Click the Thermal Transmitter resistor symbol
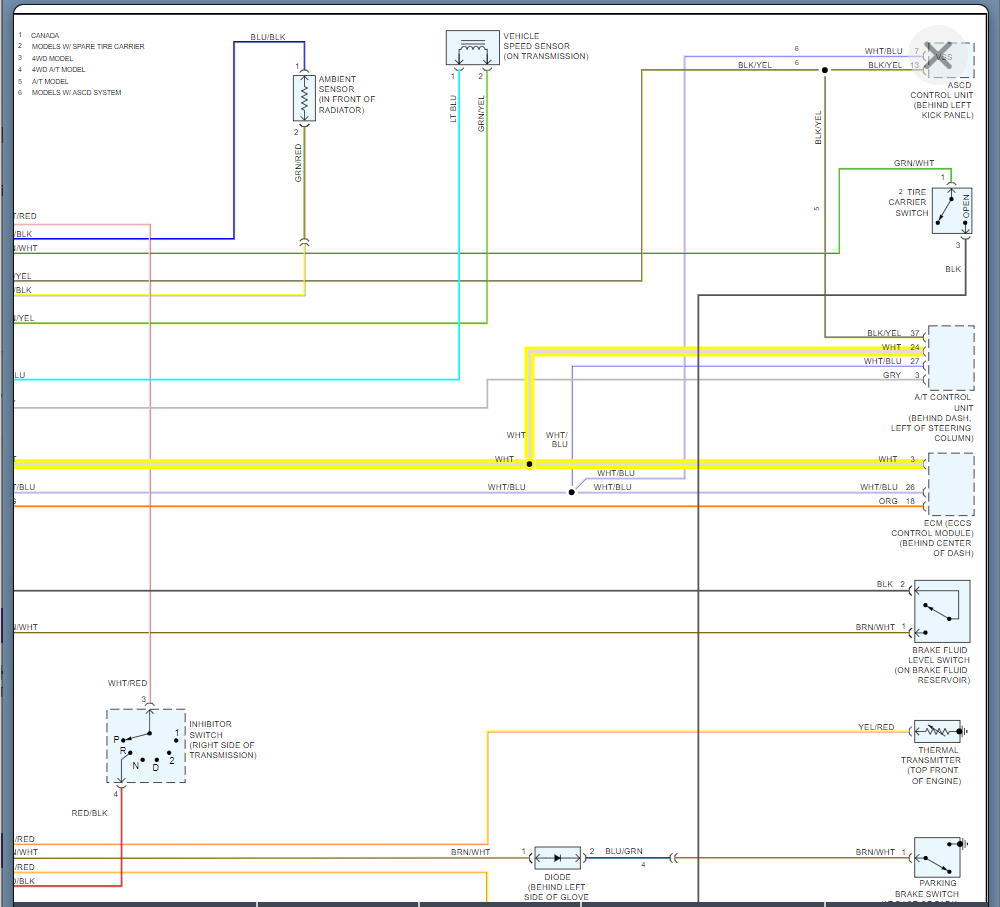The image size is (1000, 907). pyautogui.click(x=938, y=731)
